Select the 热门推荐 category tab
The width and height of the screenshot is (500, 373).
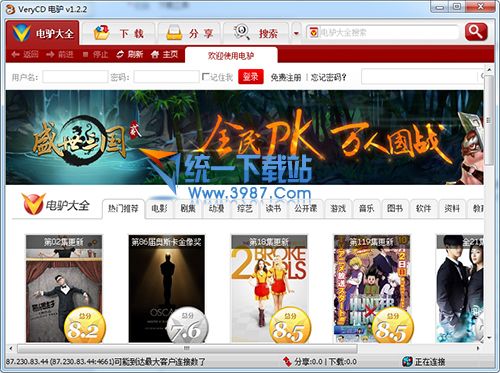point(123,209)
